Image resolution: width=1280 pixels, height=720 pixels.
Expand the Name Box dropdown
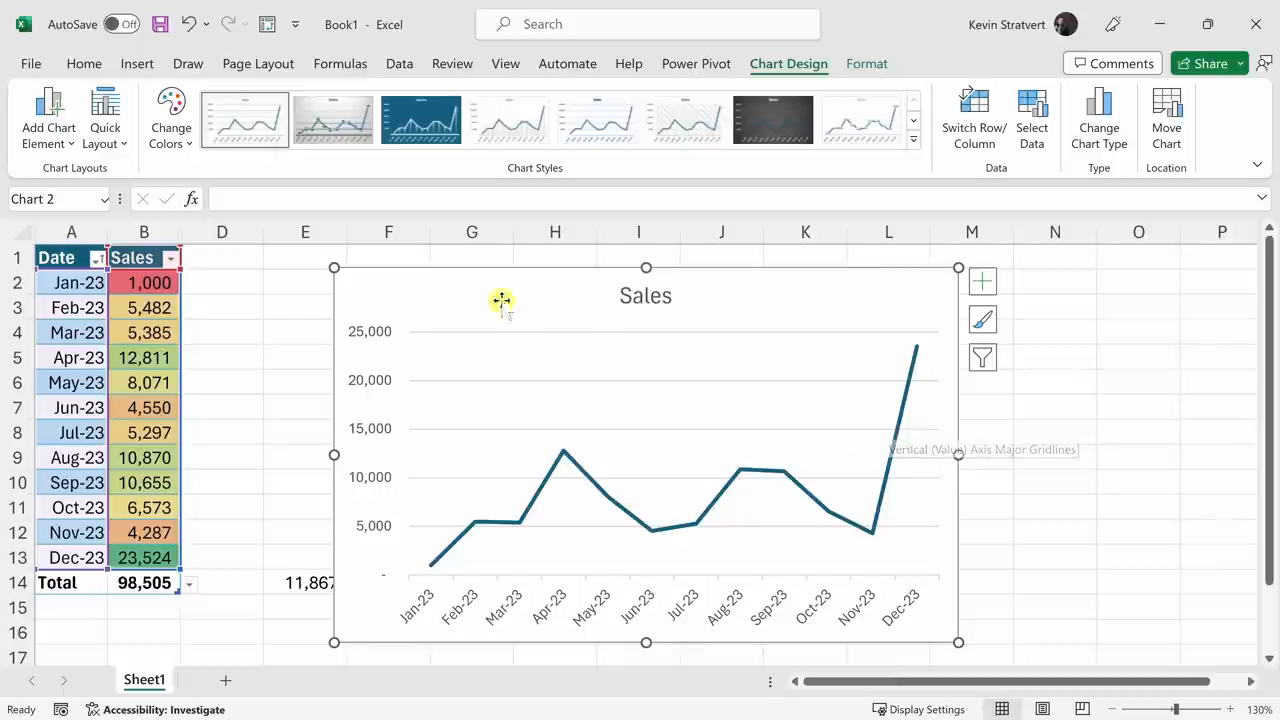tap(104, 200)
